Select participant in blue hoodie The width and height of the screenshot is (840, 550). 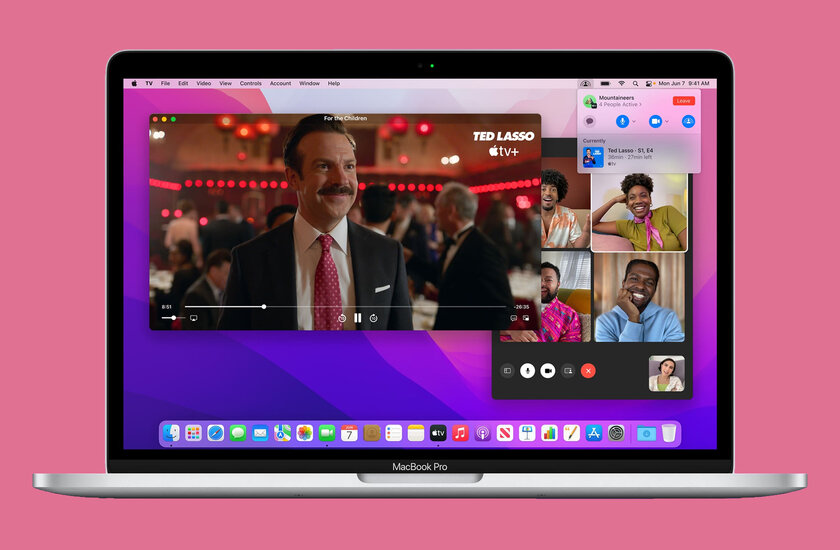click(639, 297)
